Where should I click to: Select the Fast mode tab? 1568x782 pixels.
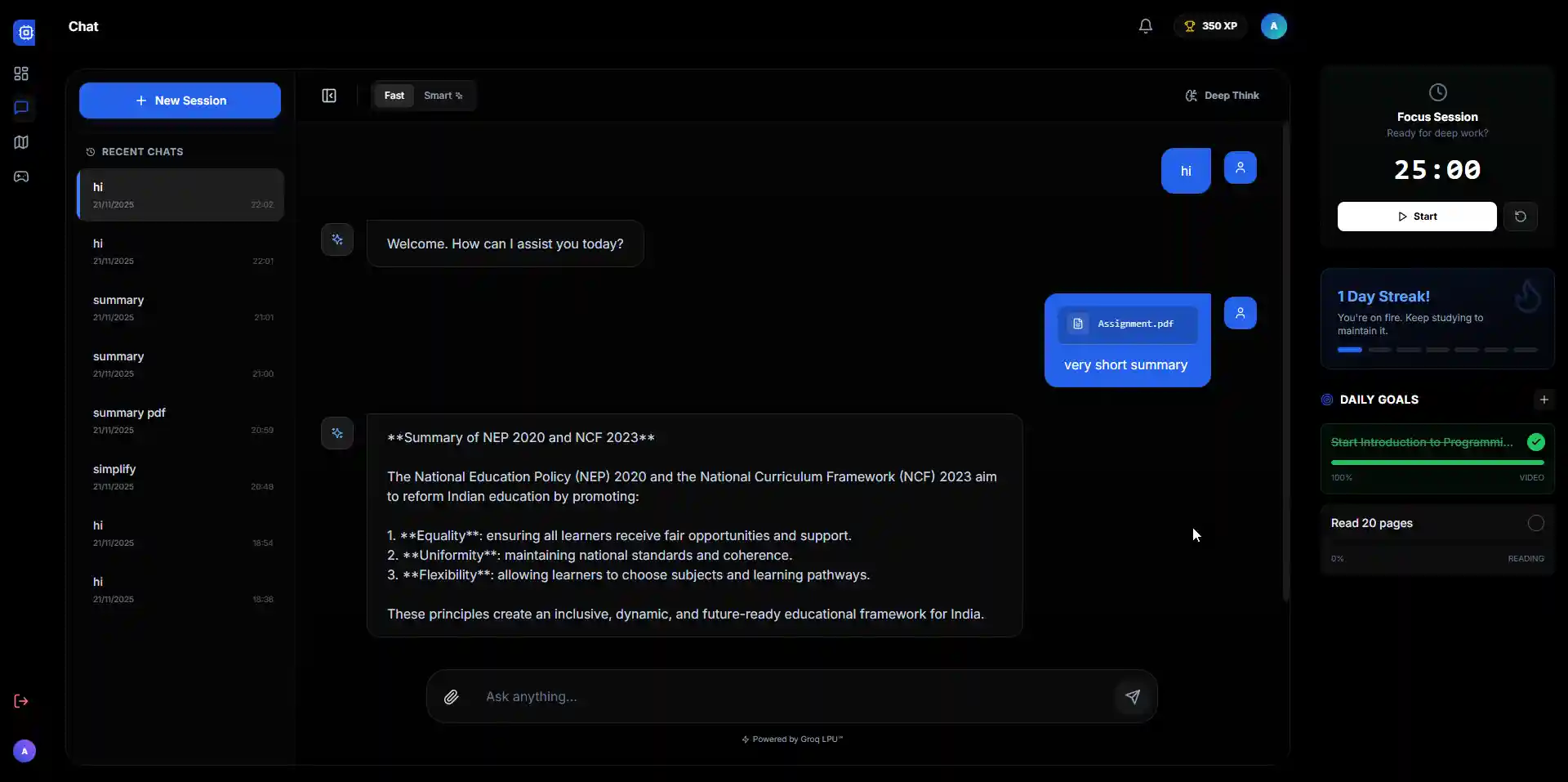tap(394, 96)
